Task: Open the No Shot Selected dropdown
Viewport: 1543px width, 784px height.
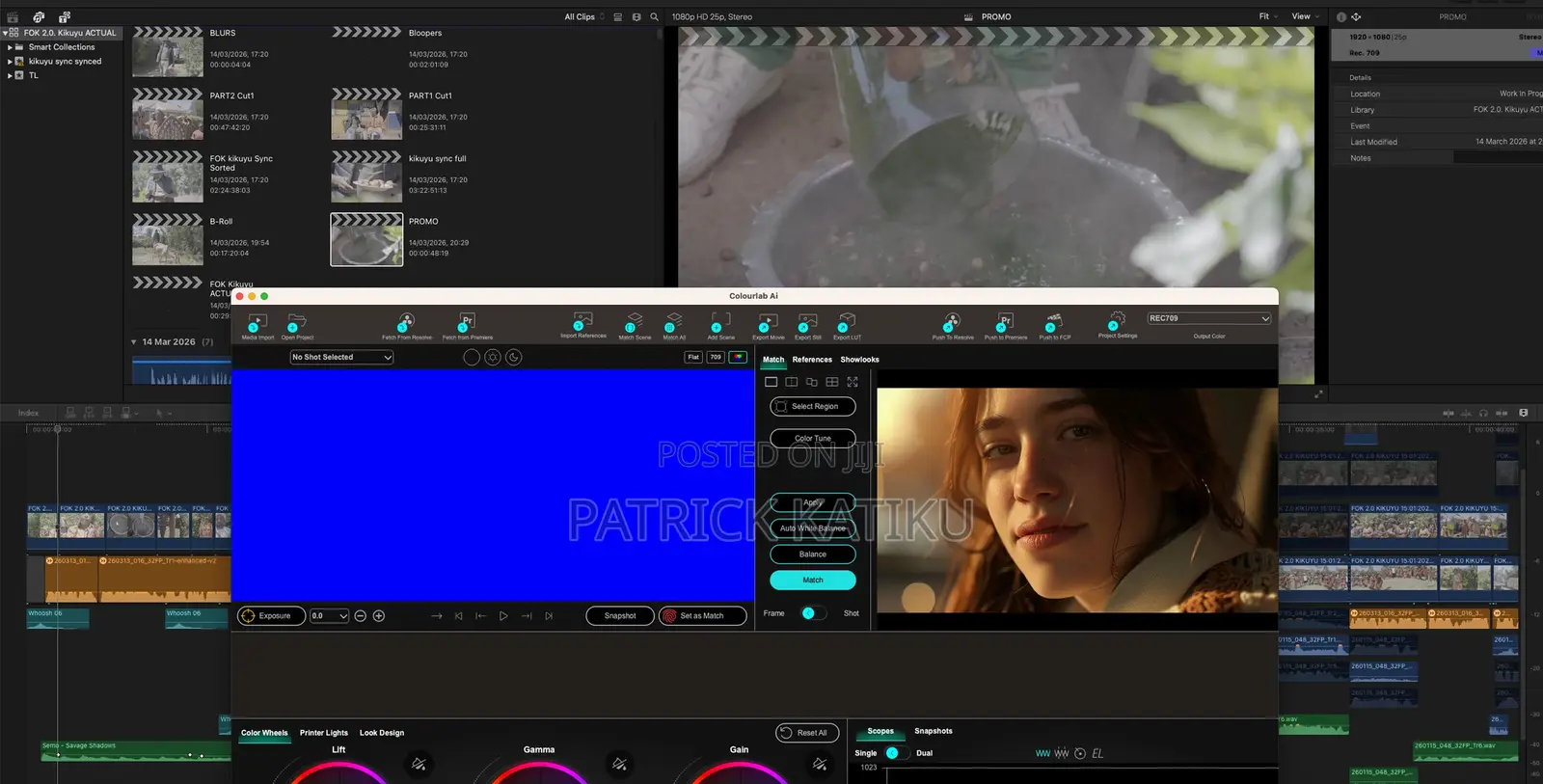Action: 342,357
